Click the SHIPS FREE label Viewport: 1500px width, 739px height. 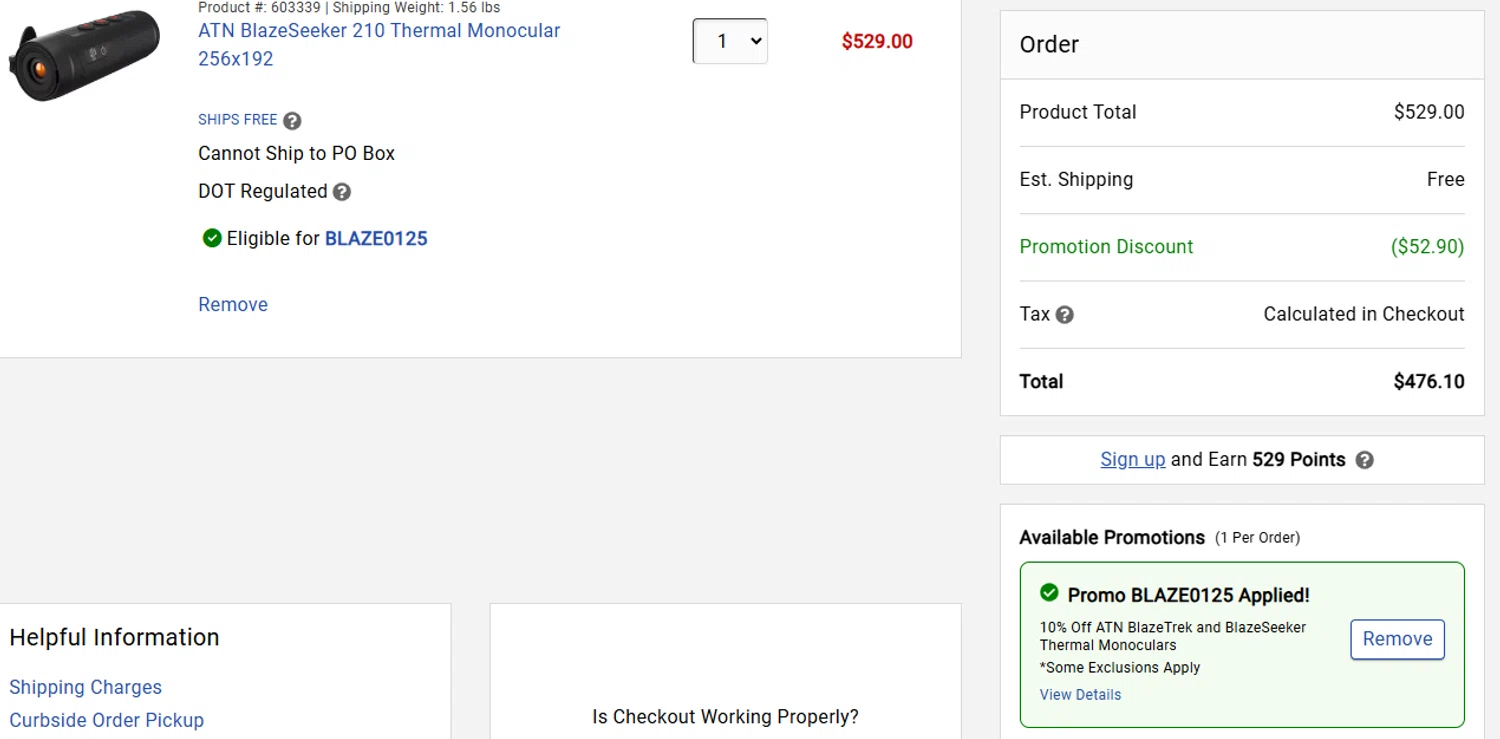tap(237, 120)
